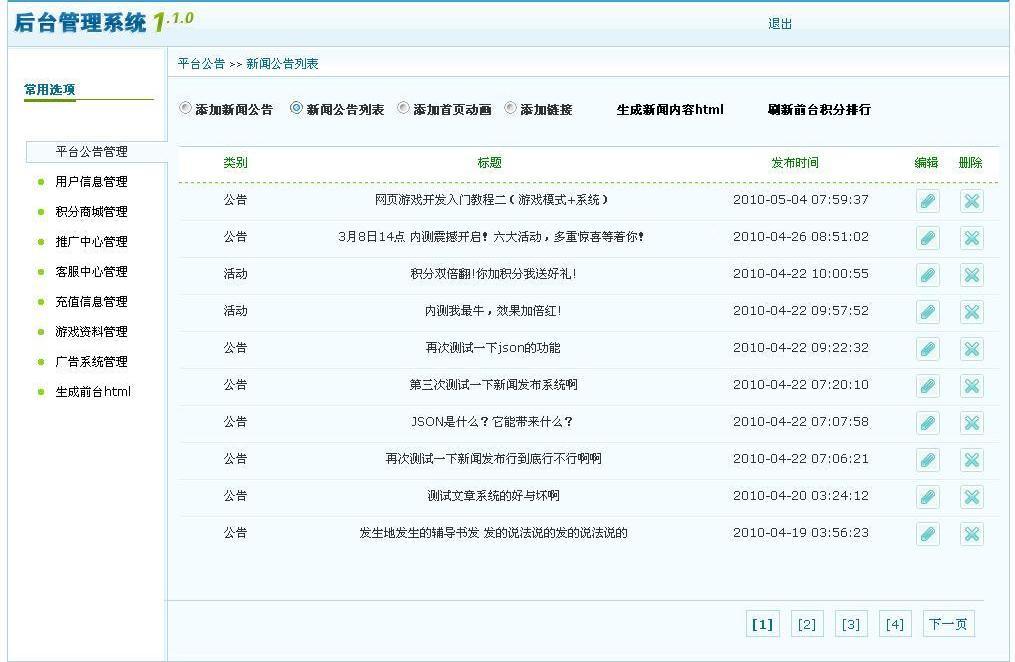Image resolution: width=1015 pixels, height=662 pixels.
Task: Edit the "网页游戏开发入门教程二" announcement with the pencil icon
Action: pos(927,201)
